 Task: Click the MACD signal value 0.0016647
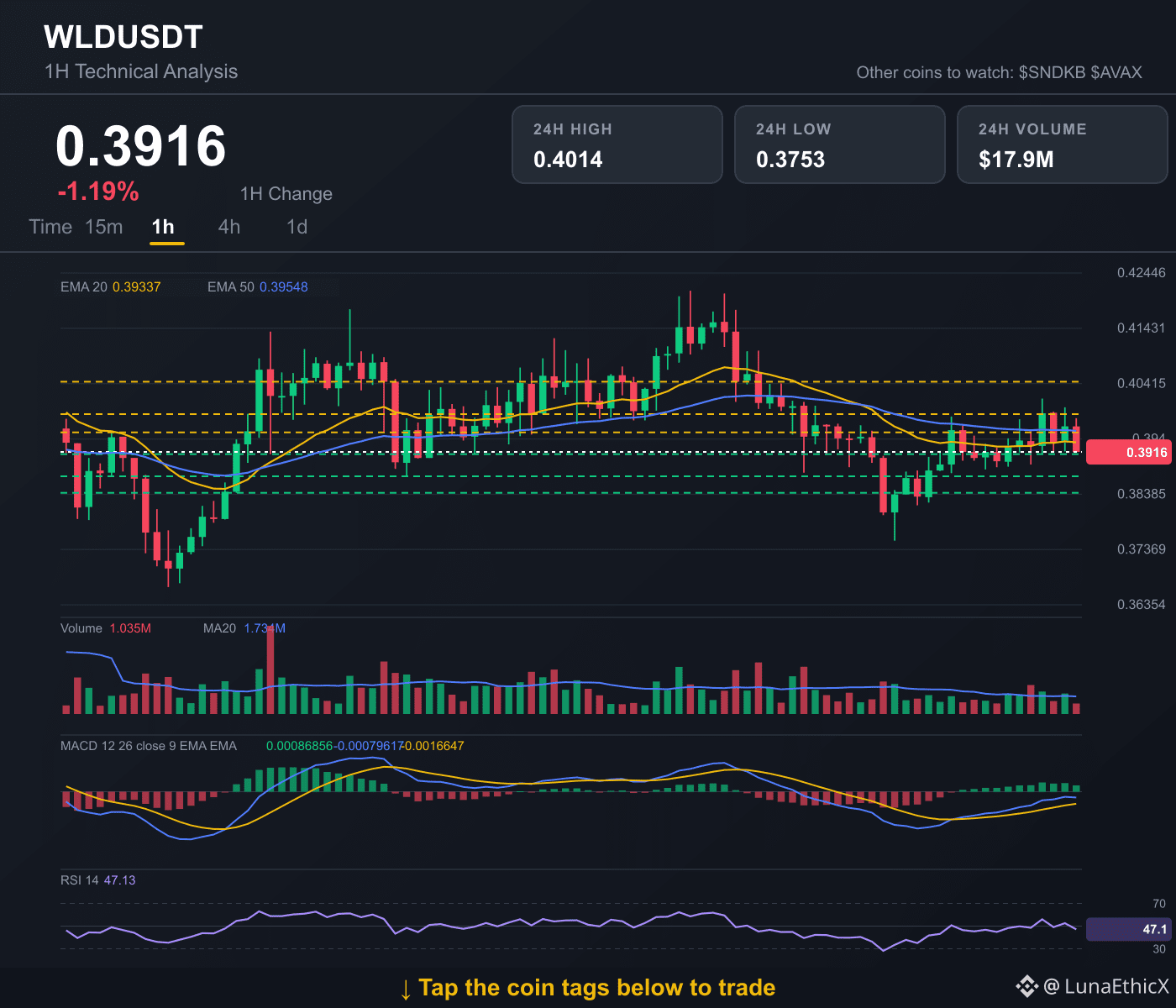(434, 746)
